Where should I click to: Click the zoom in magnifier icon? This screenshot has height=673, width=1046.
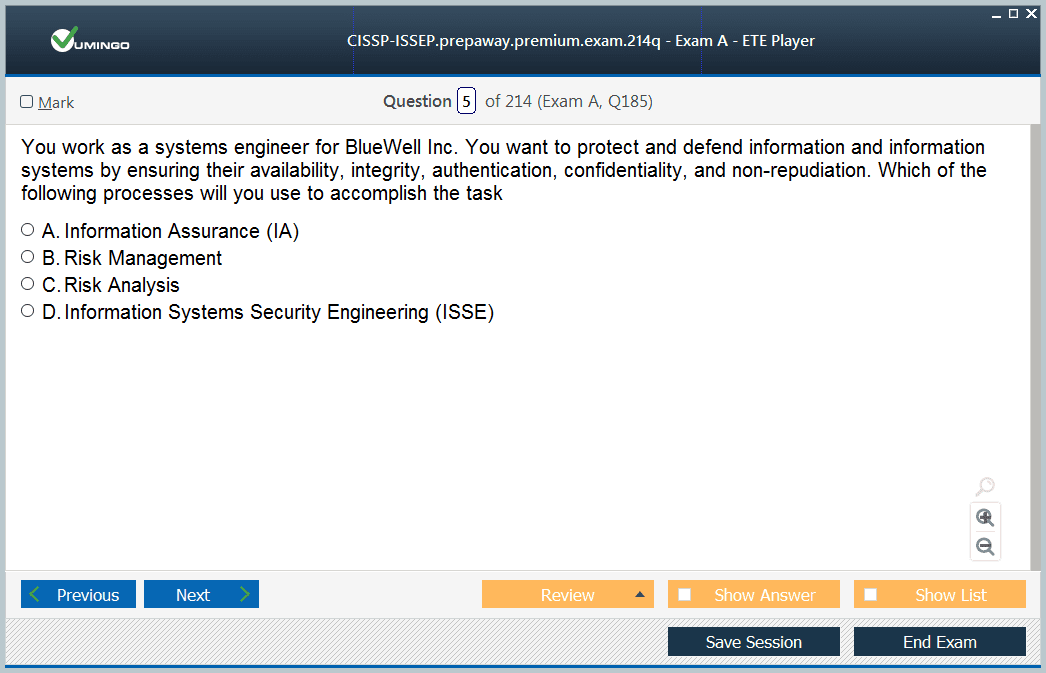click(x=985, y=518)
